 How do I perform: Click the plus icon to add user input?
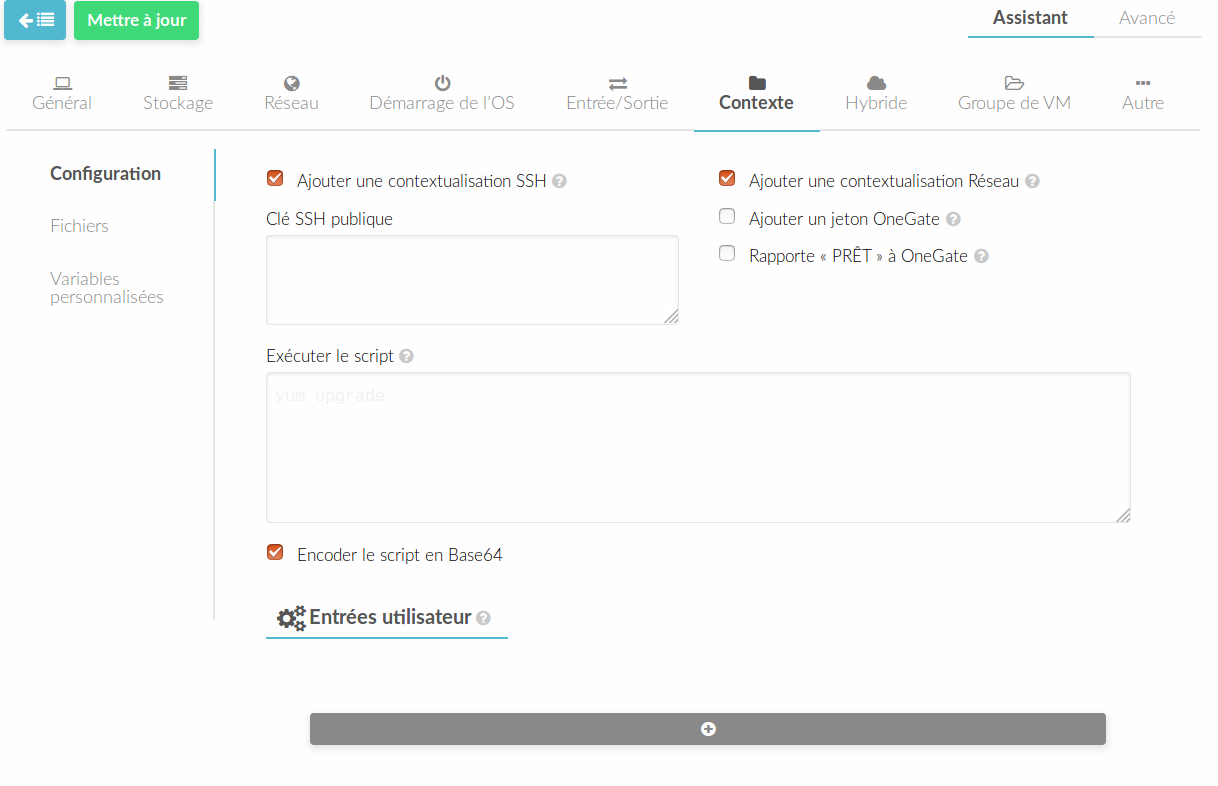coord(708,729)
